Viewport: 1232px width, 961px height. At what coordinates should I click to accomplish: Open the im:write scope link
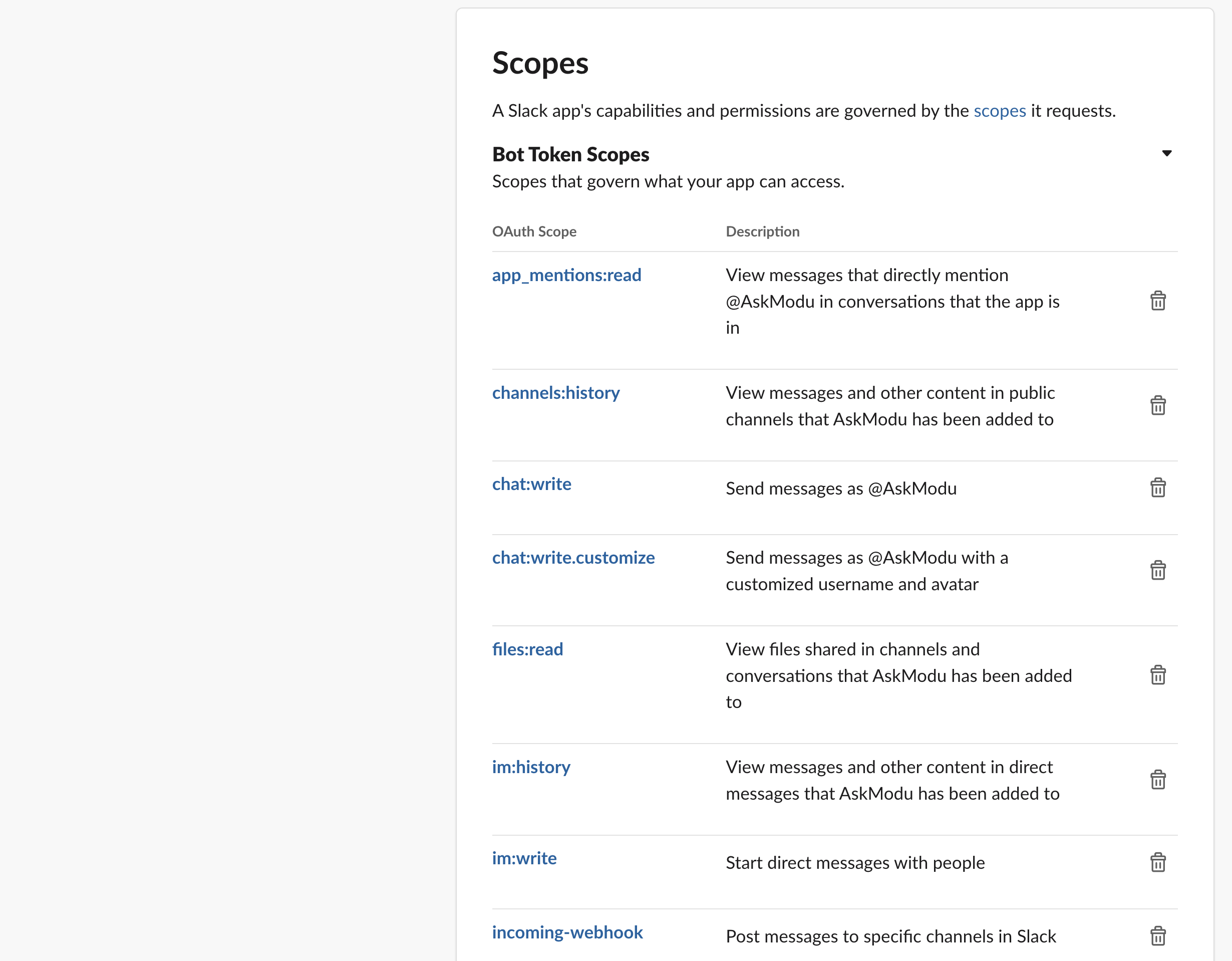click(x=524, y=858)
